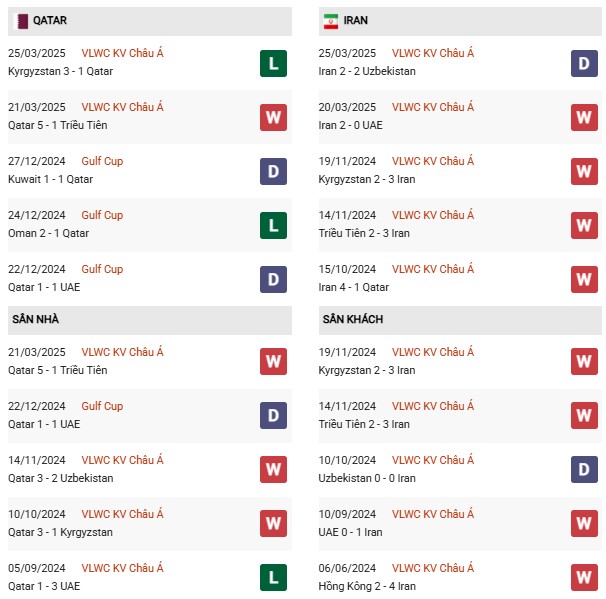Click the W badge for Iran 4-1 Qatar
606x599 pixels.
tap(584, 279)
